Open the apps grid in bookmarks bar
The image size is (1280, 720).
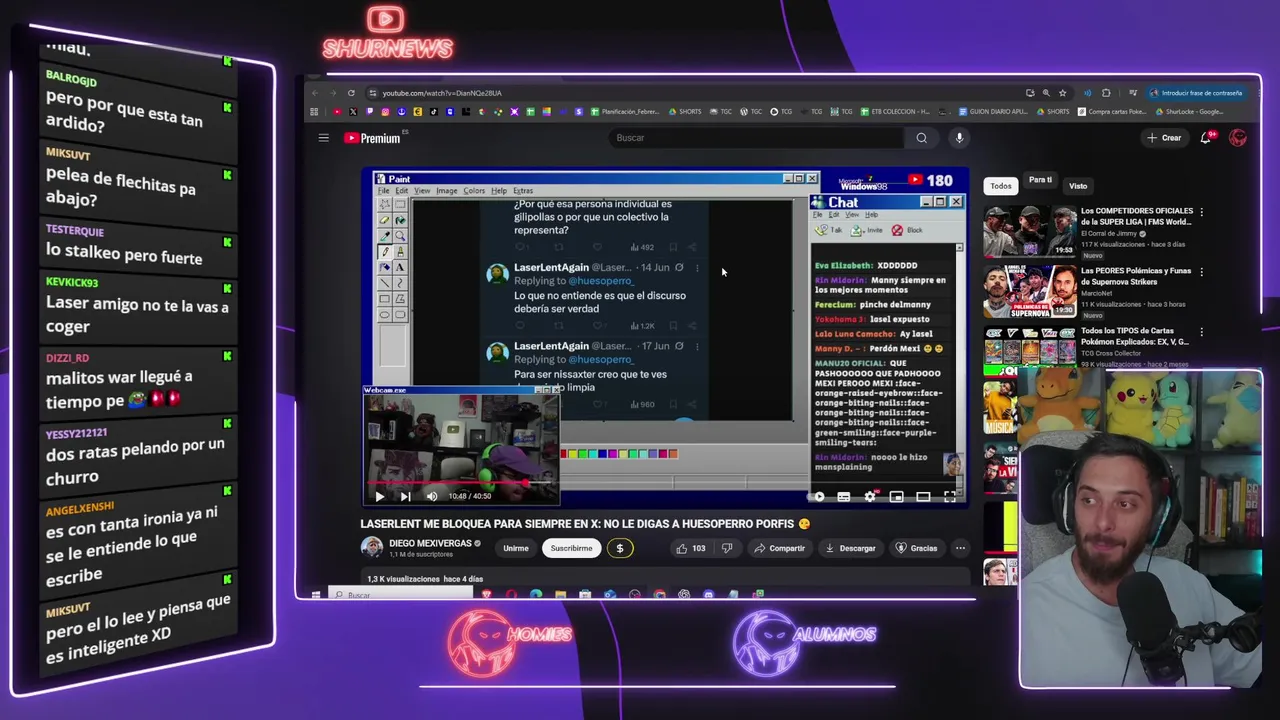pyautogui.click(x=314, y=112)
